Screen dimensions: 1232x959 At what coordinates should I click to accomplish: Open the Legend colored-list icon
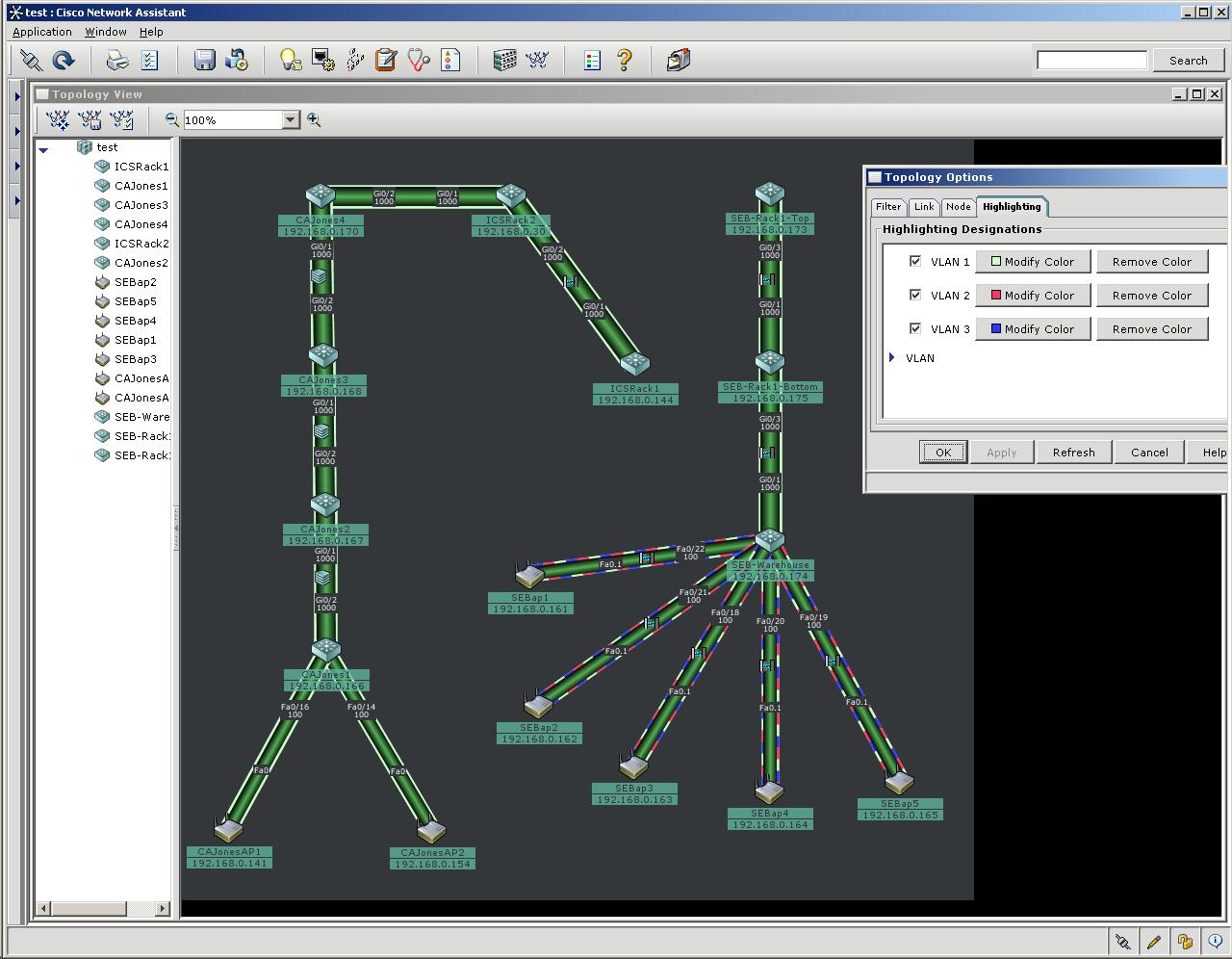click(x=592, y=61)
